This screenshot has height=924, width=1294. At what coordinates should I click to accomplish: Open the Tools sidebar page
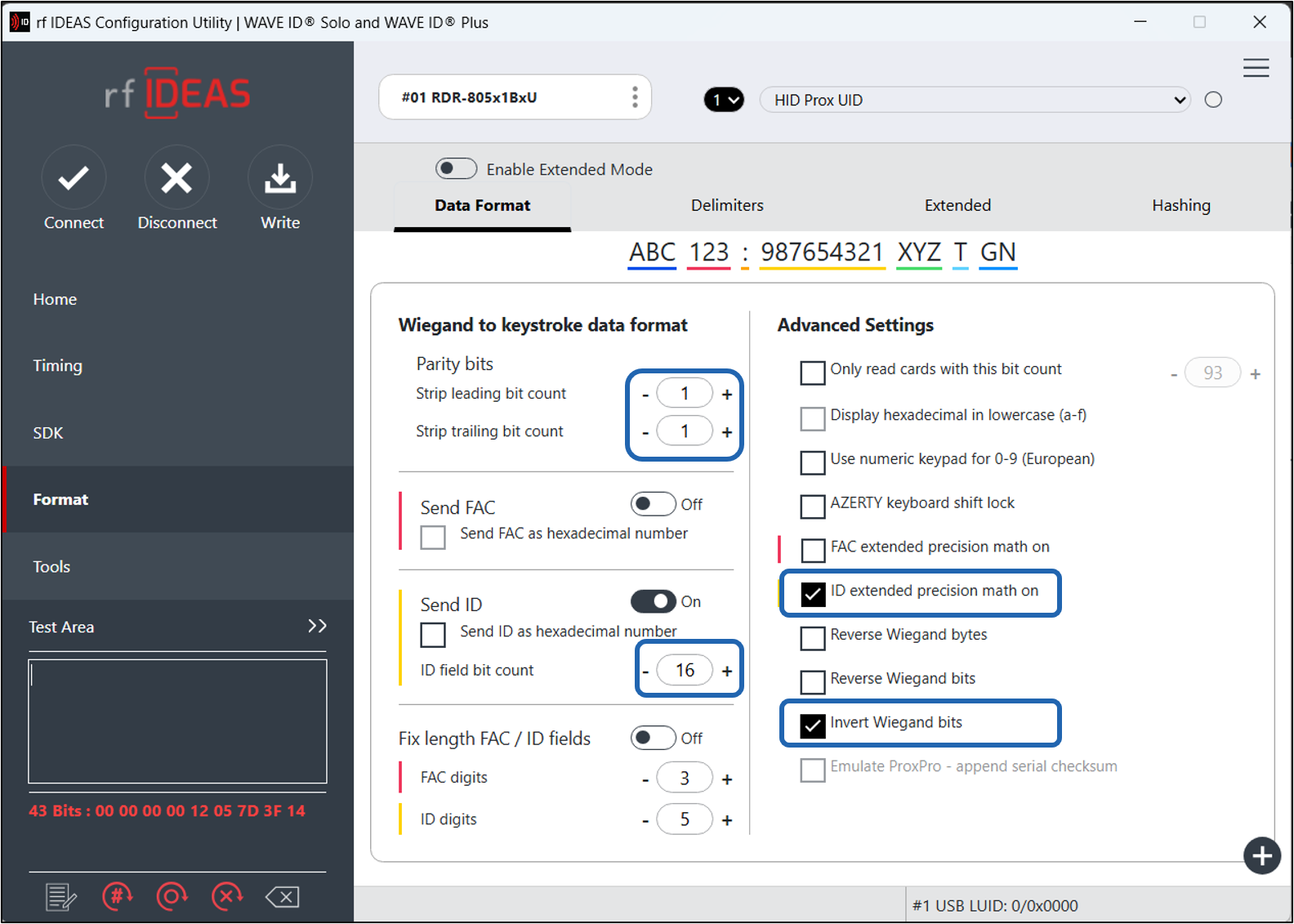[x=177, y=566]
